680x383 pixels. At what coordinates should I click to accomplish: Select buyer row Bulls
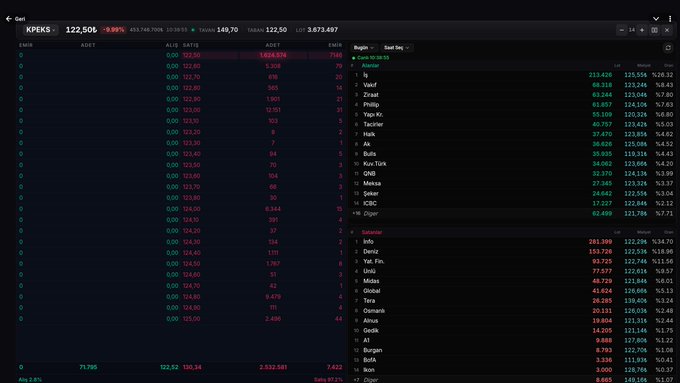(x=513, y=154)
